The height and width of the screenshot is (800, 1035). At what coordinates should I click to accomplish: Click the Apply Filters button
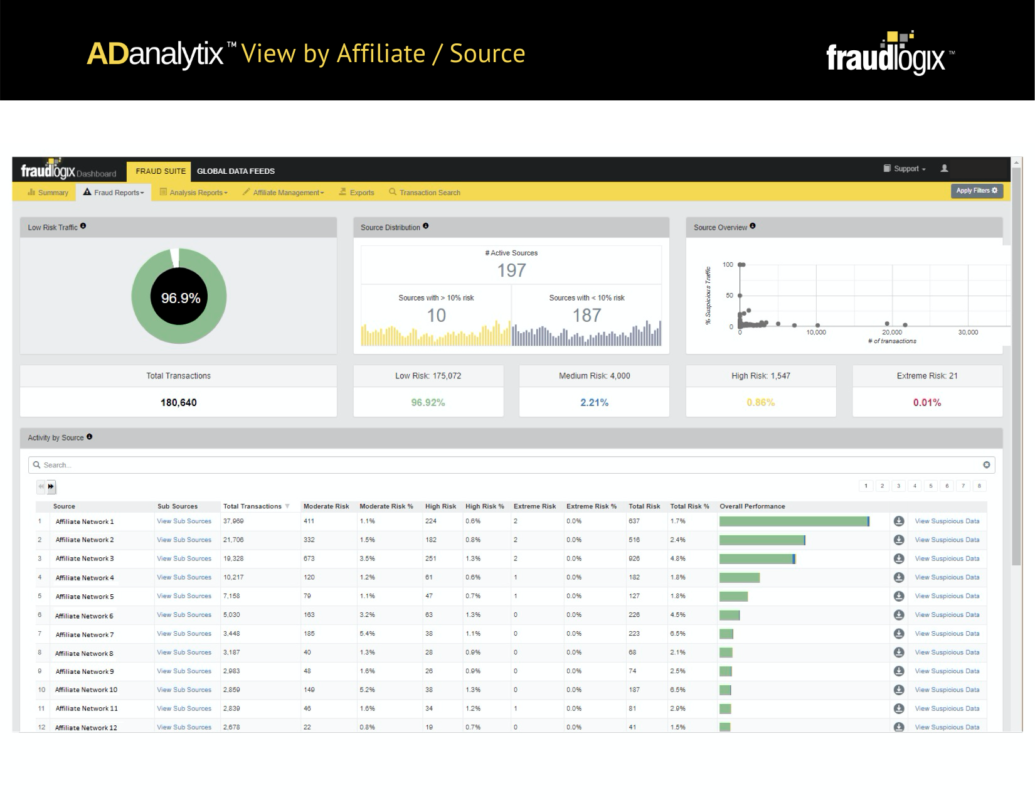[x=977, y=190]
